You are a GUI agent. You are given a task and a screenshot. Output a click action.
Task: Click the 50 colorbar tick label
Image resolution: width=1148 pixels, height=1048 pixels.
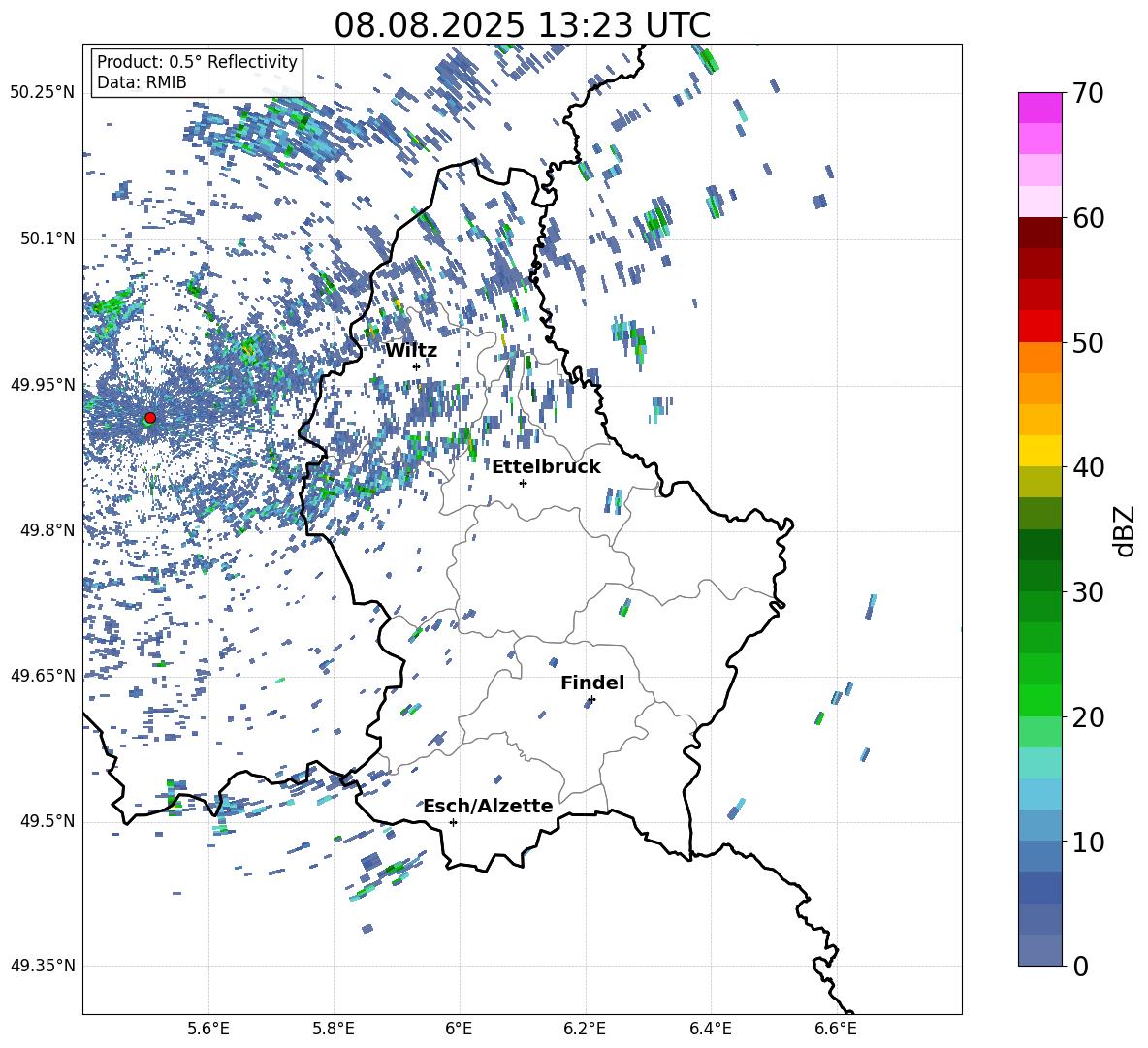[1089, 342]
